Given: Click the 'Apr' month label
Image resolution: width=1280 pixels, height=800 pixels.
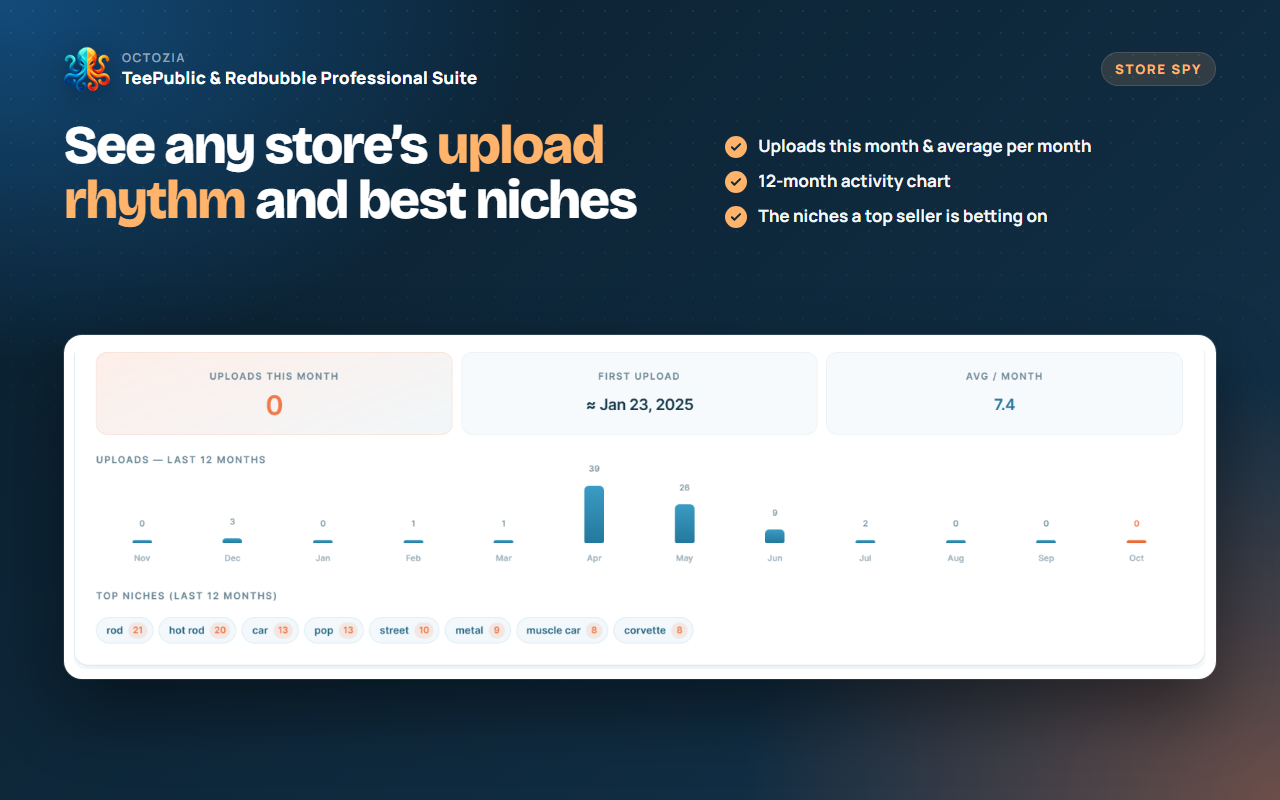Looking at the screenshot, I should [594, 558].
